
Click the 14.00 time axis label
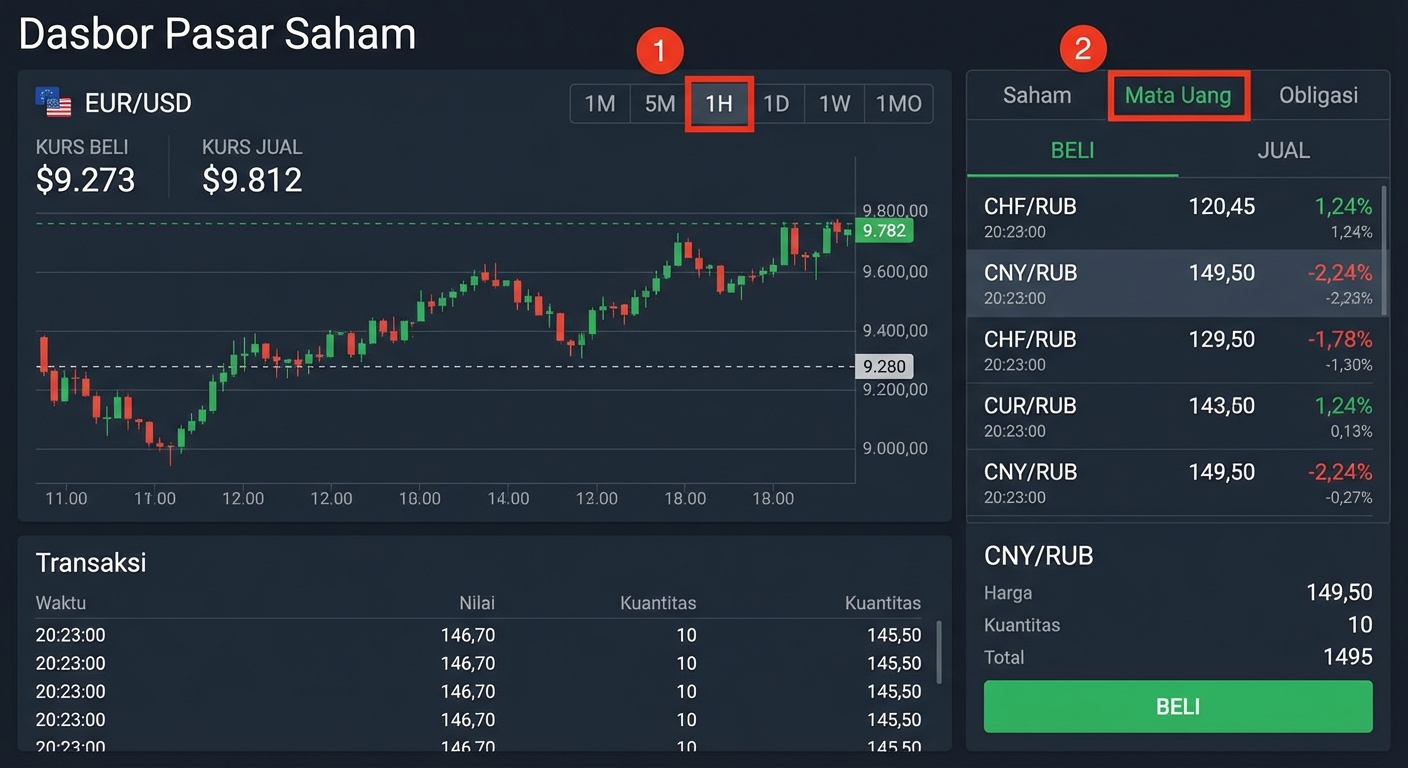[x=507, y=498]
